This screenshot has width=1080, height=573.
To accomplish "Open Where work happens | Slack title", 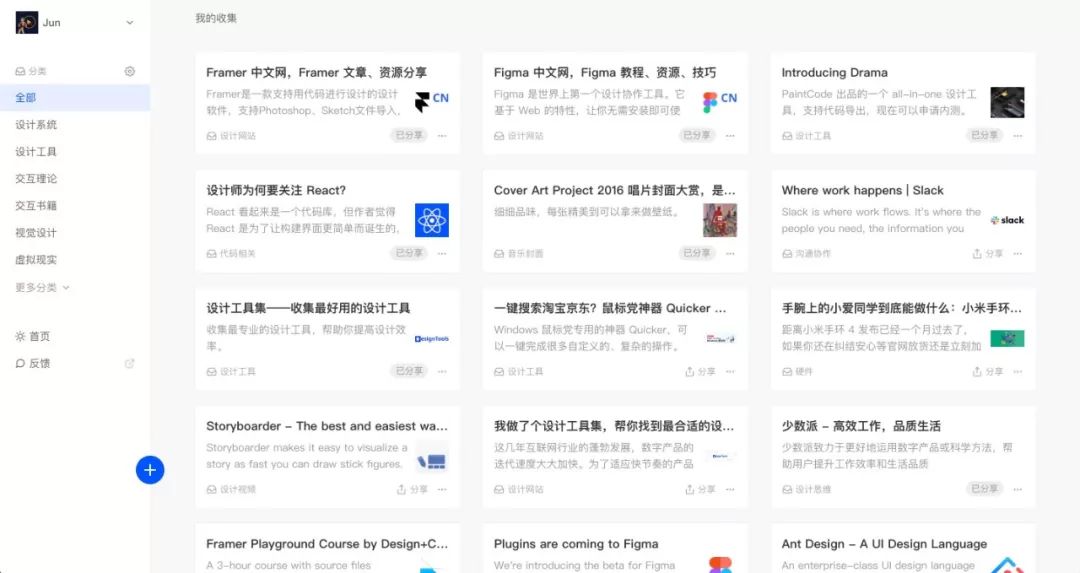I will [862, 190].
